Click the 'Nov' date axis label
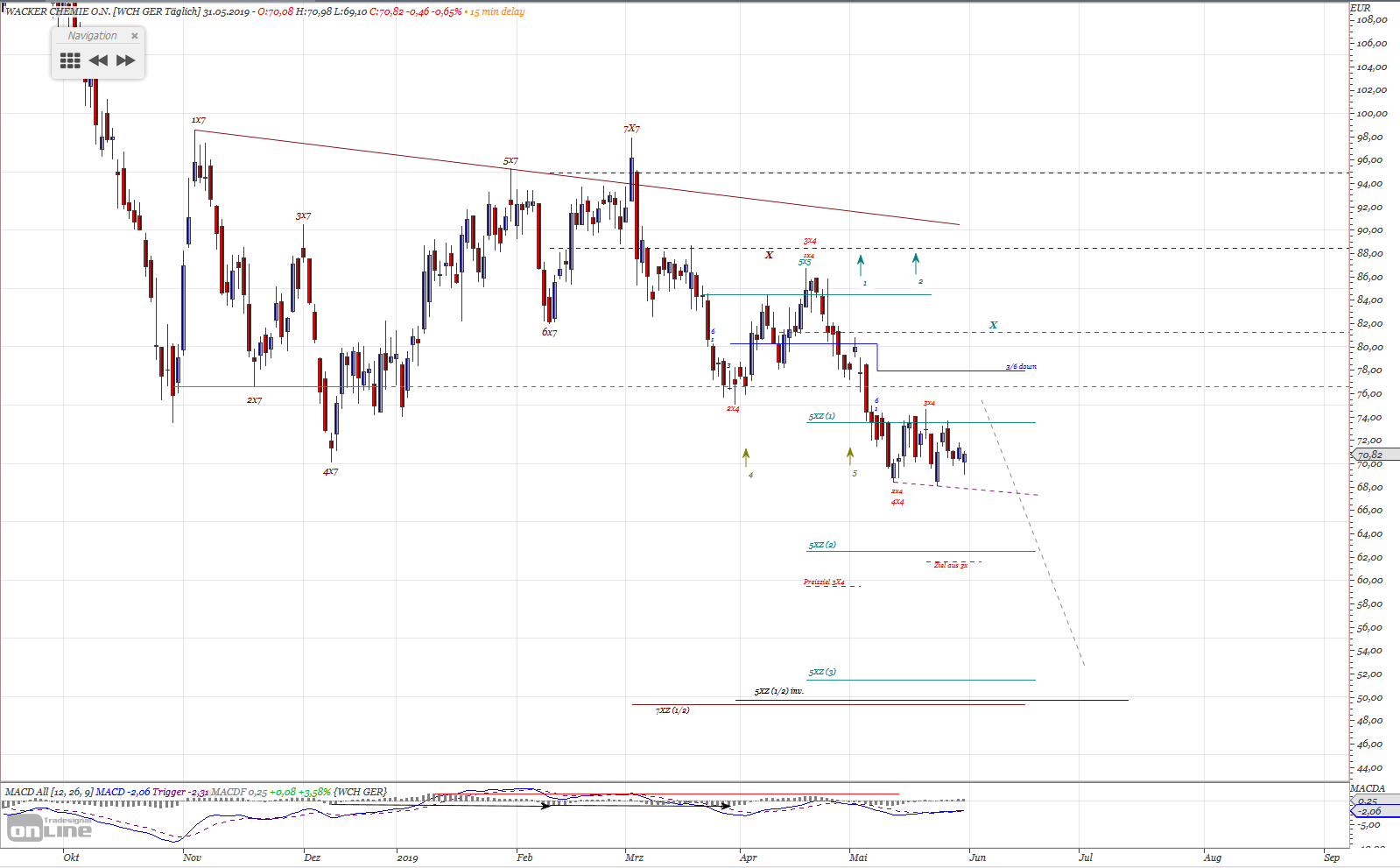The image size is (1400, 868). (192, 857)
